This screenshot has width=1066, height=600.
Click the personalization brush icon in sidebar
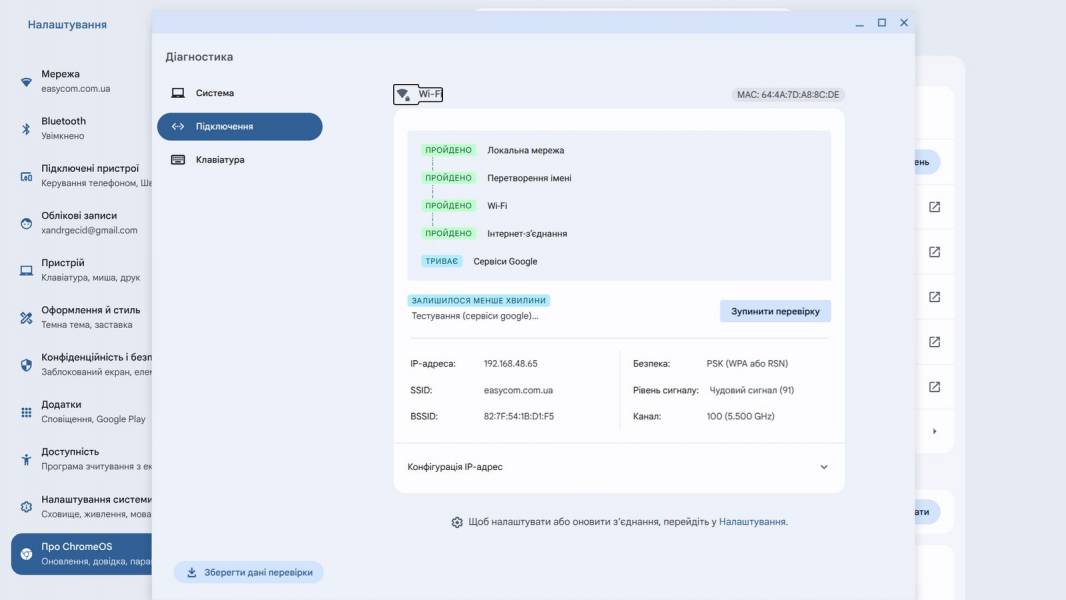click(x=26, y=317)
